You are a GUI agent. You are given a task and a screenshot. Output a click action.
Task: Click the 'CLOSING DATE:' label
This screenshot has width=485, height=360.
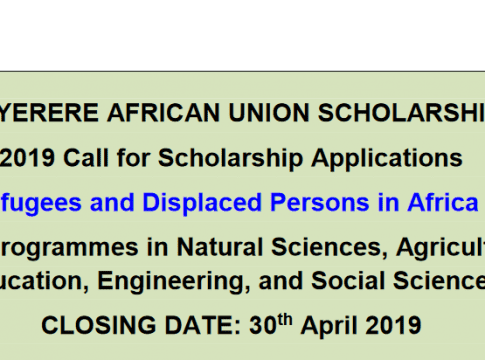pos(141,325)
